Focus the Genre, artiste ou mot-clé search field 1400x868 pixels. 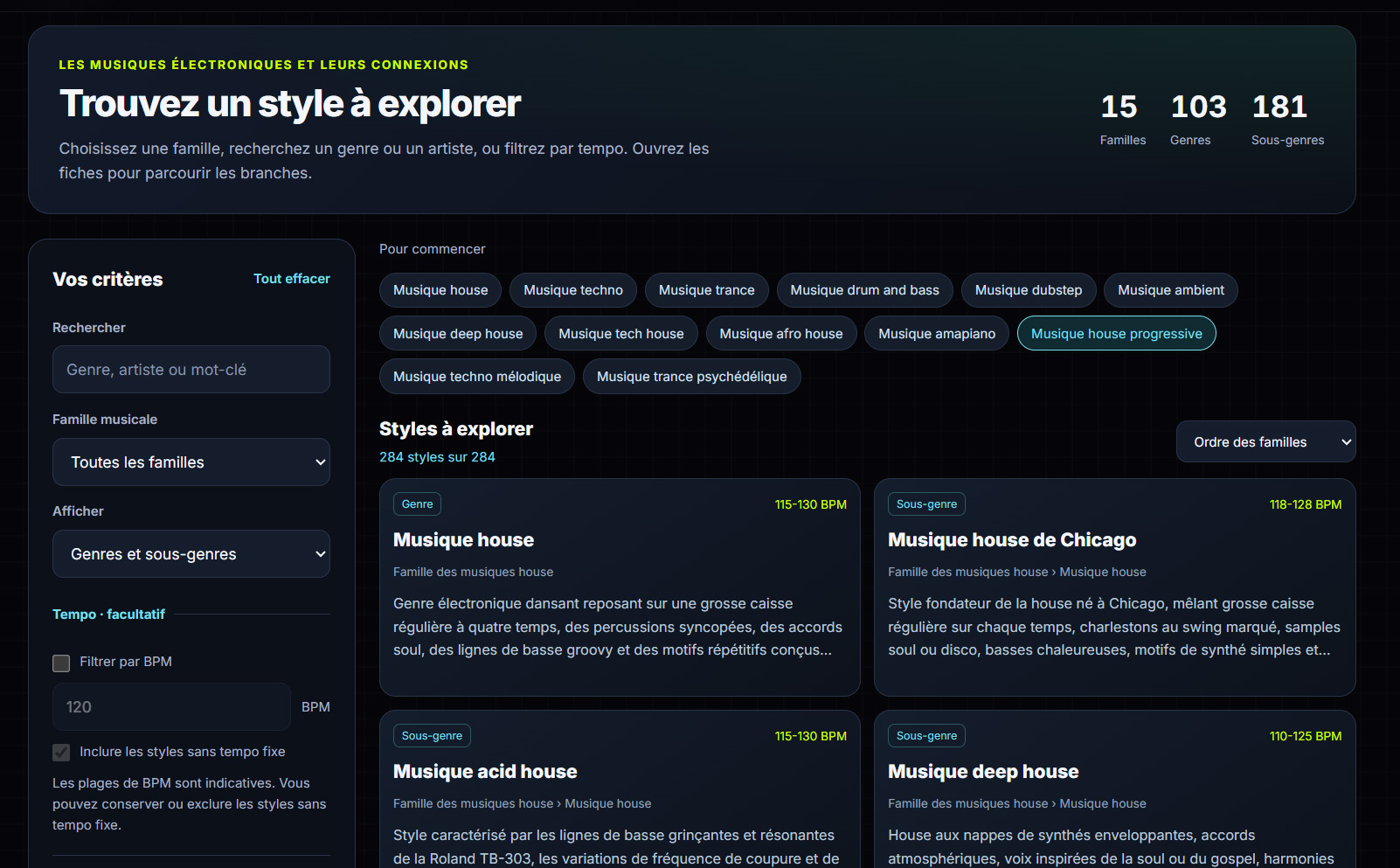191,370
